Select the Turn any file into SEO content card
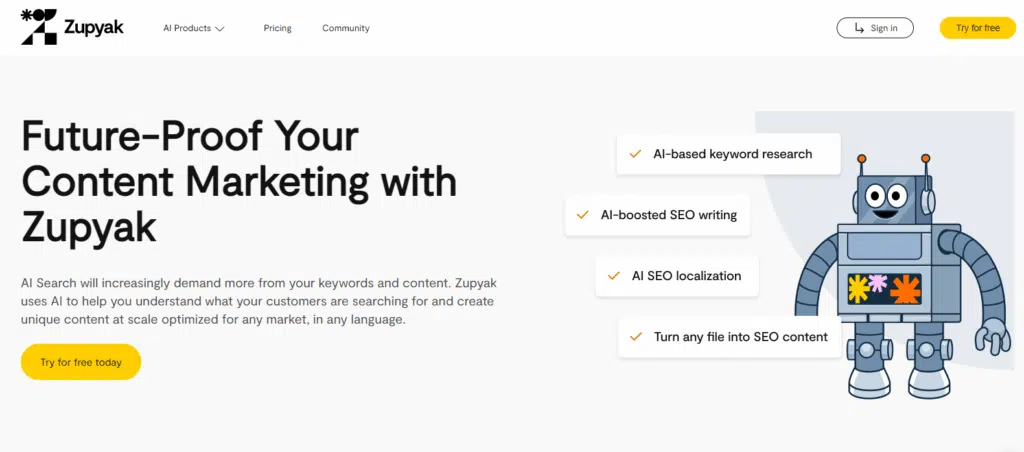1024x452 pixels. click(729, 337)
